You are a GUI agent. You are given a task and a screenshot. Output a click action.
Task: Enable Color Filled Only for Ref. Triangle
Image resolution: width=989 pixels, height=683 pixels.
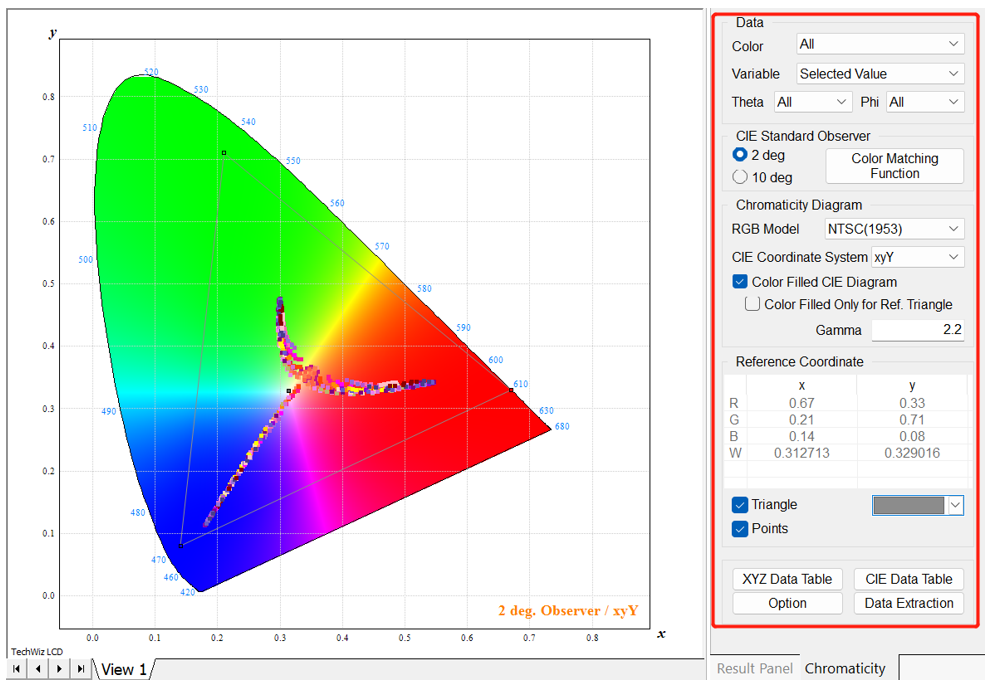[752, 304]
